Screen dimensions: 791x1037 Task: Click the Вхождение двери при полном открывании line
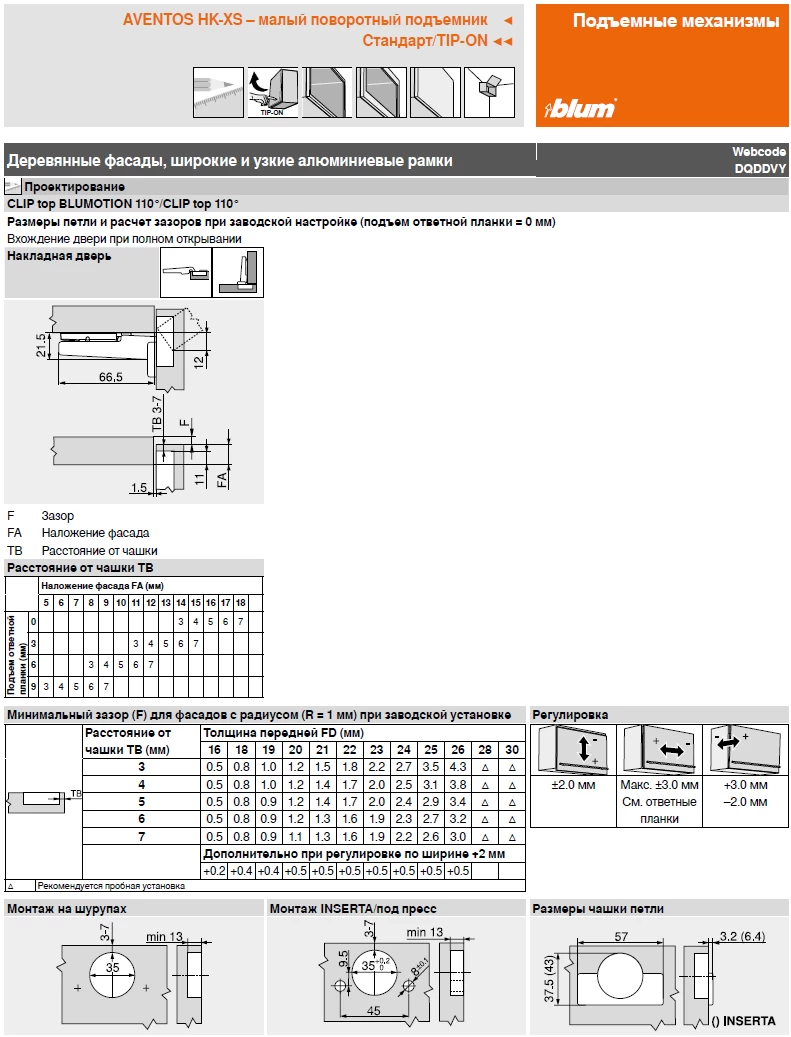tap(124, 239)
